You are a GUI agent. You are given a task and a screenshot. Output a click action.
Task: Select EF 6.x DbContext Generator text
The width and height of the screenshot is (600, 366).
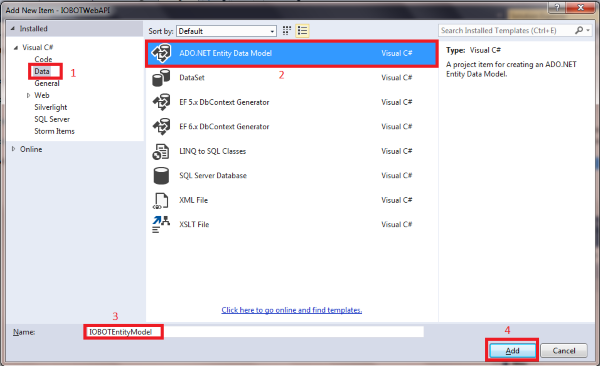tap(224, 127)
